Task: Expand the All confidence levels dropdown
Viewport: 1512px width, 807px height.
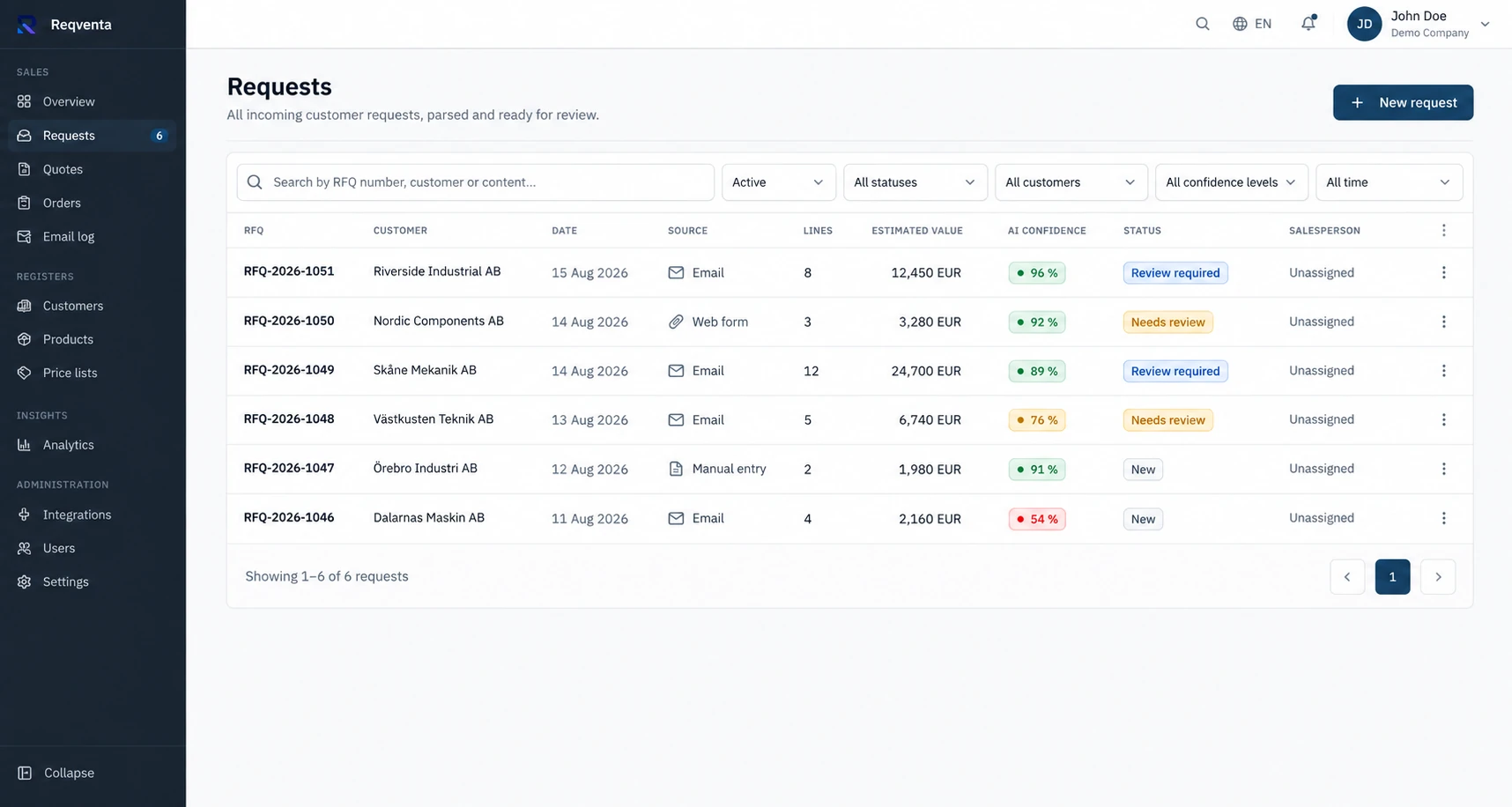Action: [1231, 182]
